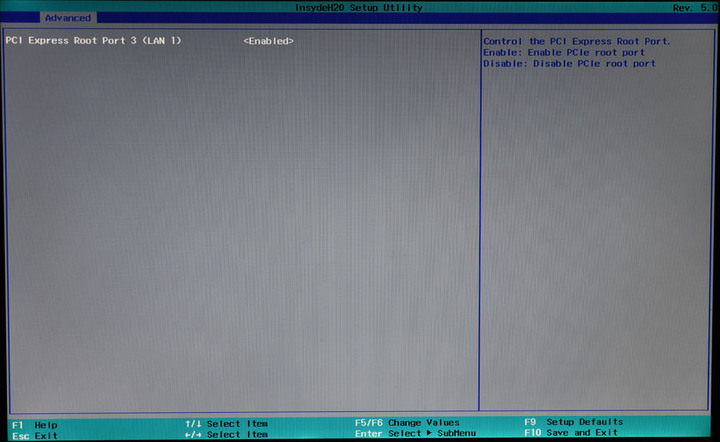Click 'Enable: Enable PCIe root port' help line
The height and width of the screenshot is (442, 720).
[564, 52]
